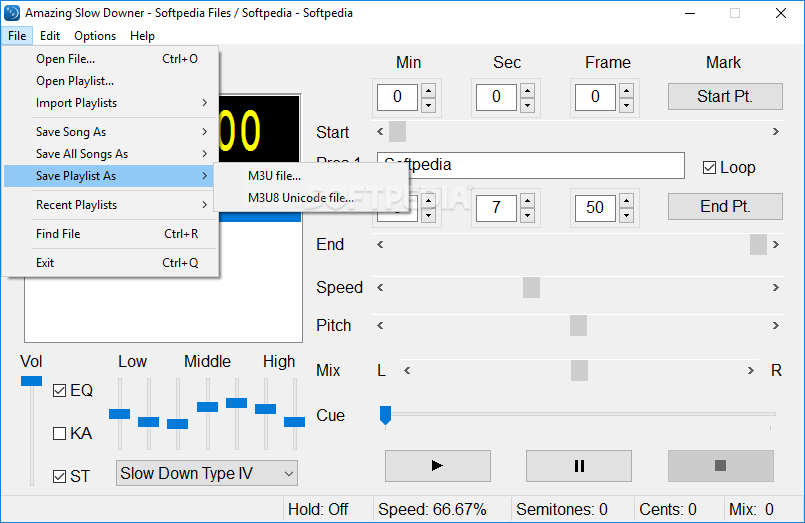805x523 pixels.
Task: Increase the start Sec spinner value
Action: pos(527,90)
